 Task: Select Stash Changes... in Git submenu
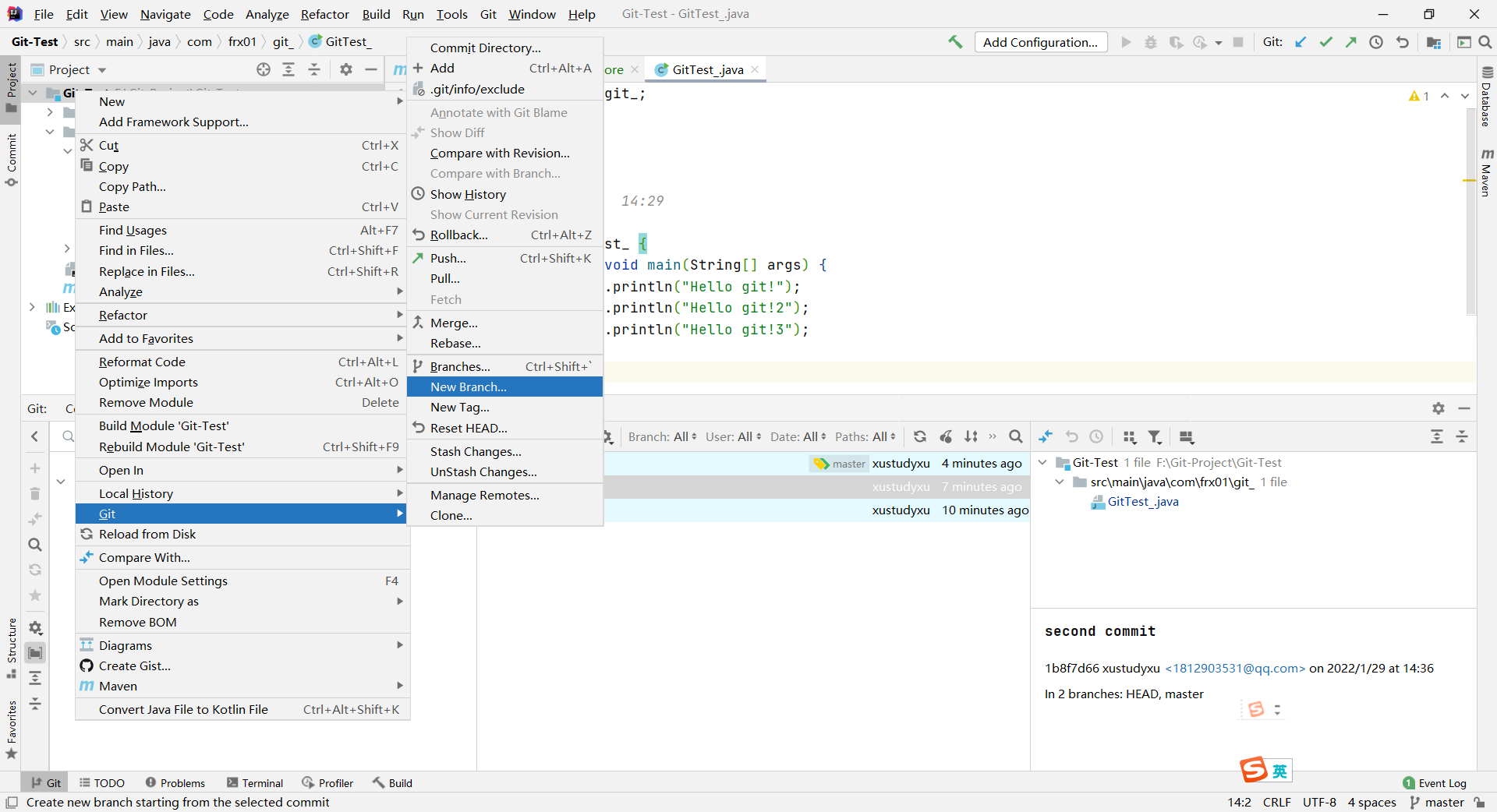point(504,451)
